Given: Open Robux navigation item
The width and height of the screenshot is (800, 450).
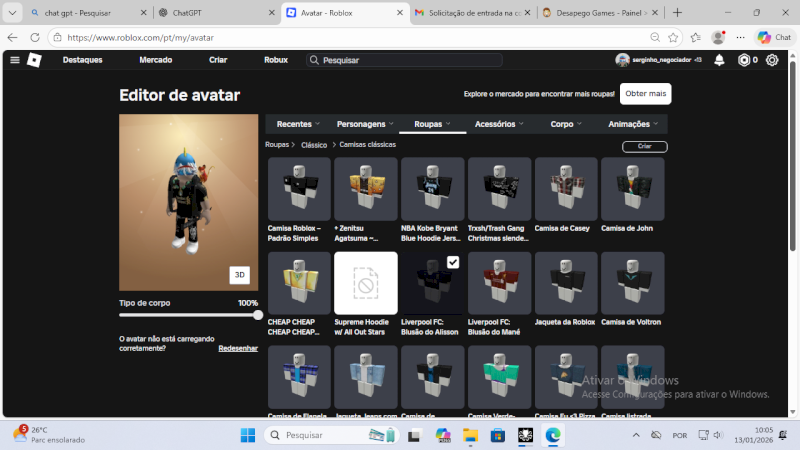Looking at the screenshot, I should point(276,60).
